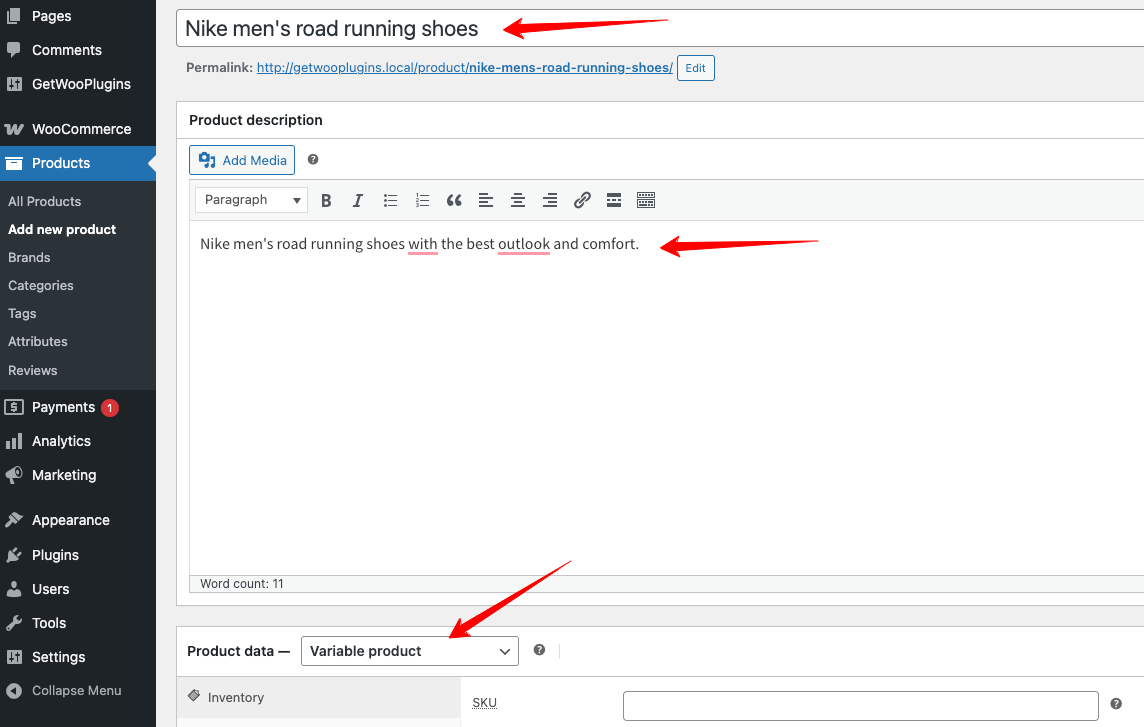
Task: Select the Inventory product data tab
Action: (x=318, y=697)
